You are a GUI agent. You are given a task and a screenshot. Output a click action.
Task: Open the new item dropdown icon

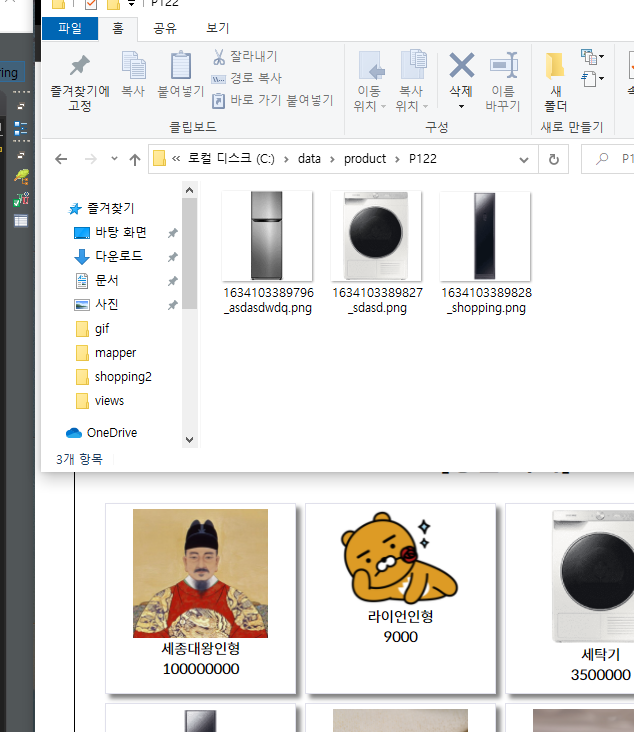point(592,57)
